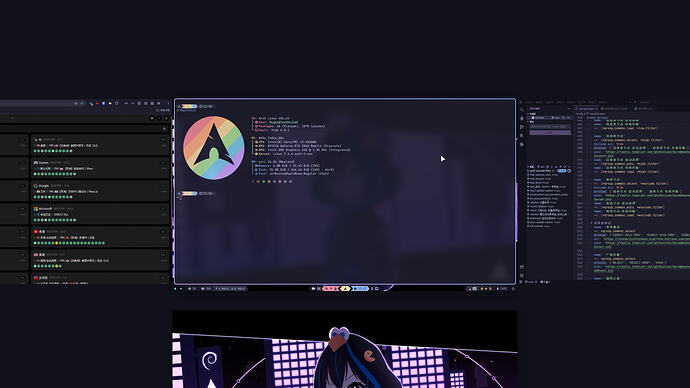Image resolution: width=690 pixels, height=388 pixels.
Task: Click the blue round extension icon in the browser toolbar
Action: tap(103, 103)
